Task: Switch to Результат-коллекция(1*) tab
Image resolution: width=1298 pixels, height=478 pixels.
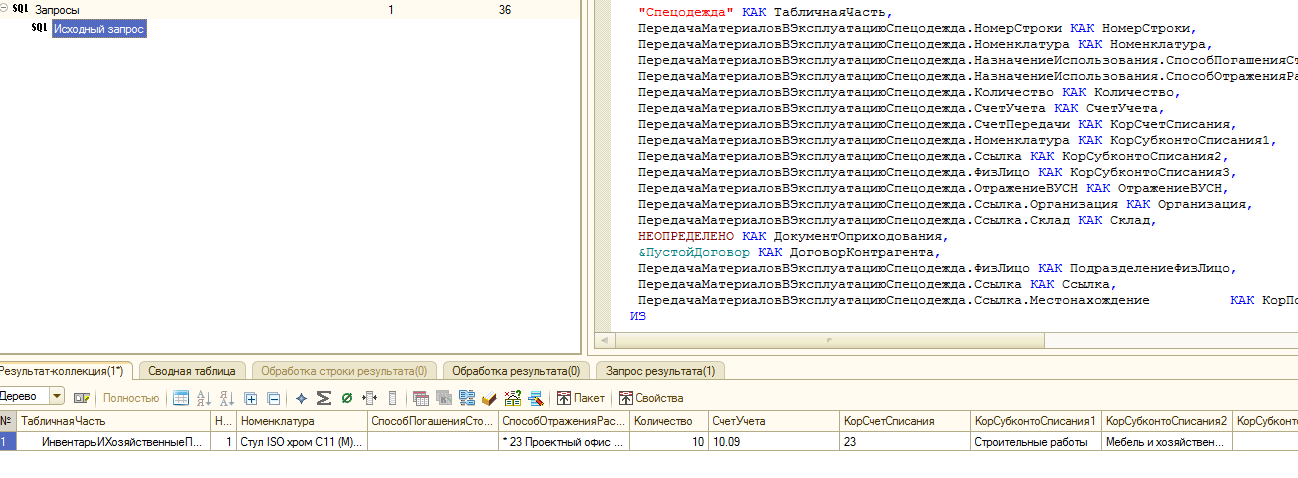Action: click(x=63, y=371)
